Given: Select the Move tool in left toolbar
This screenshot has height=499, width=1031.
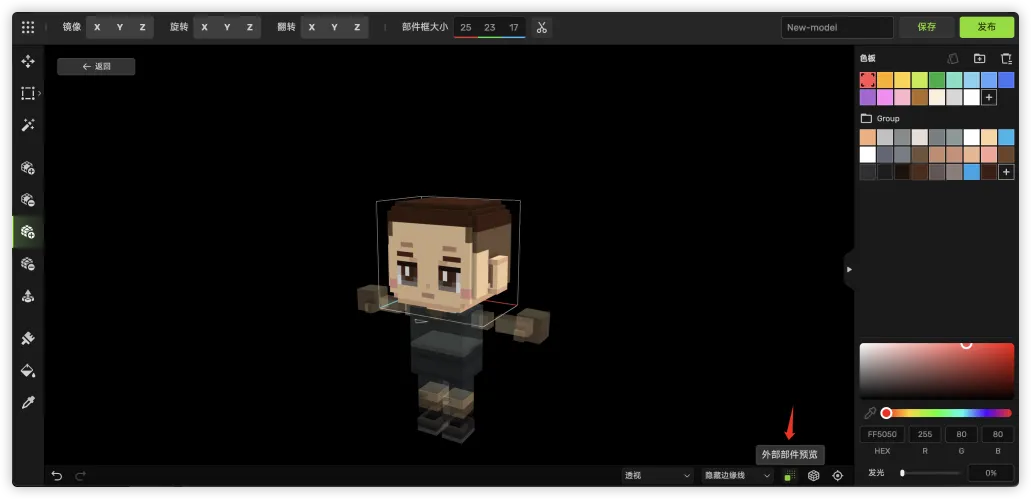Looking at the screenshot, I should click(28, 61).
